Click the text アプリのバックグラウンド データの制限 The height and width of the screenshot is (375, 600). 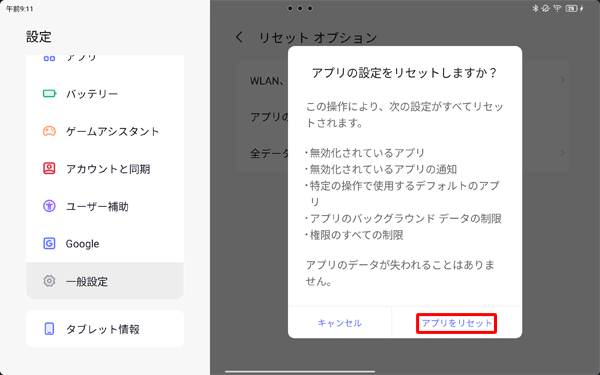pos(405,218)
